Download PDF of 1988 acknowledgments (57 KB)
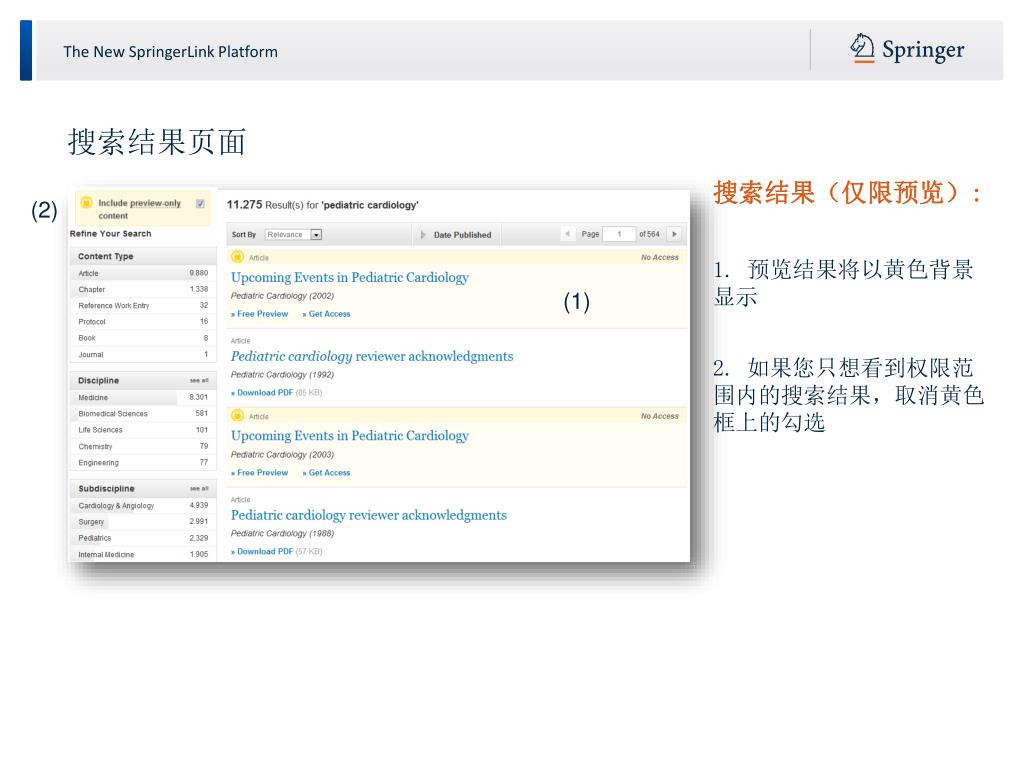Screen dimensions: 1024x768 click(x=262, y=551)
